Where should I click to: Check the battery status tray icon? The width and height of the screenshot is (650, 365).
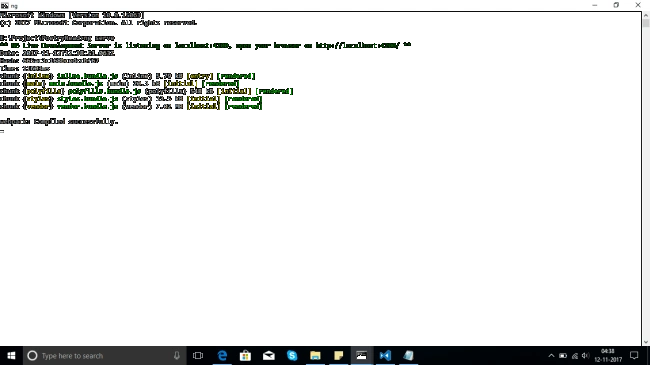[563, 355]
